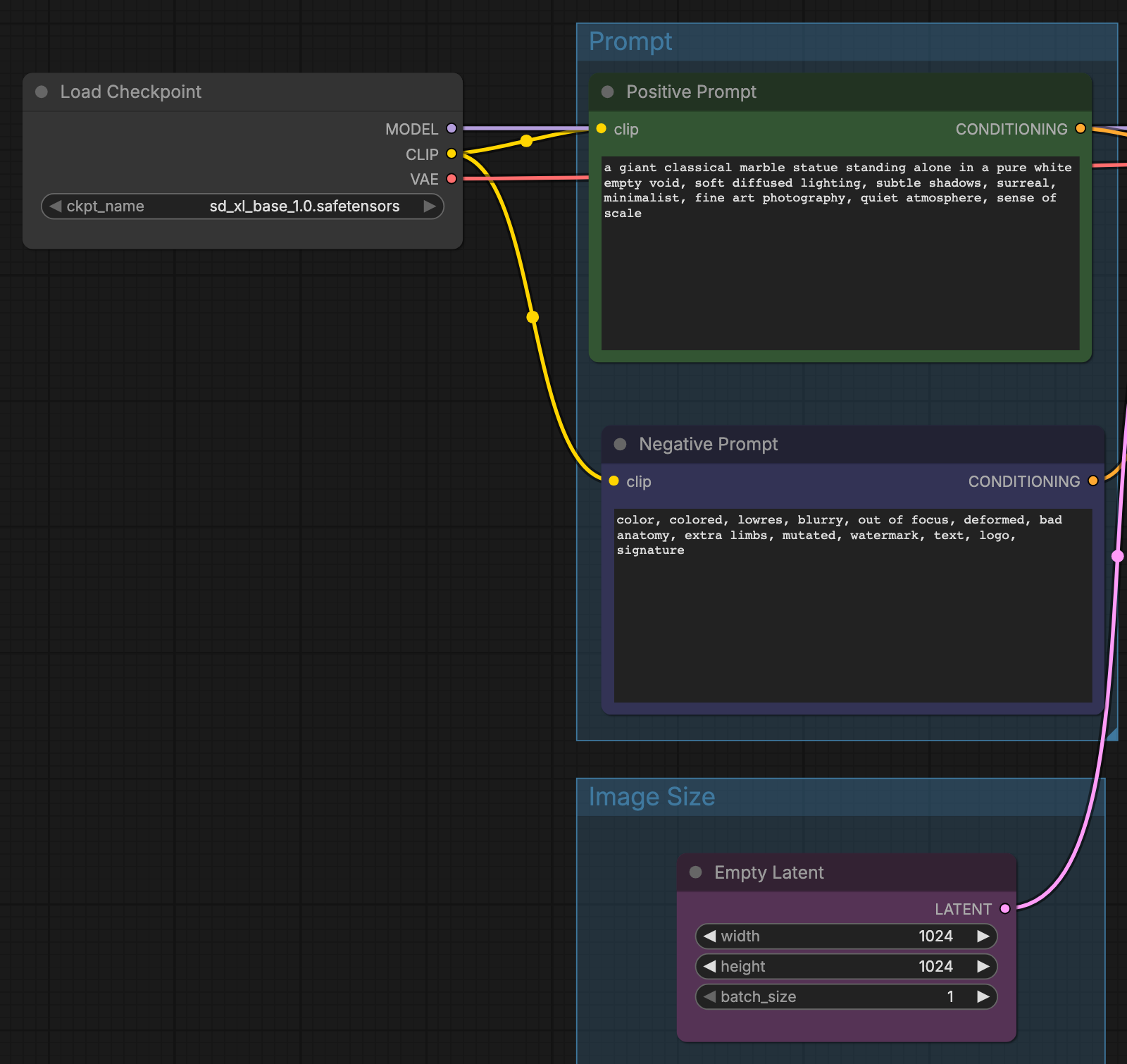Collapse the Negative Prompt node via its dot
This screenshot has width=1127, height=1064.
(x=621, y=444)
